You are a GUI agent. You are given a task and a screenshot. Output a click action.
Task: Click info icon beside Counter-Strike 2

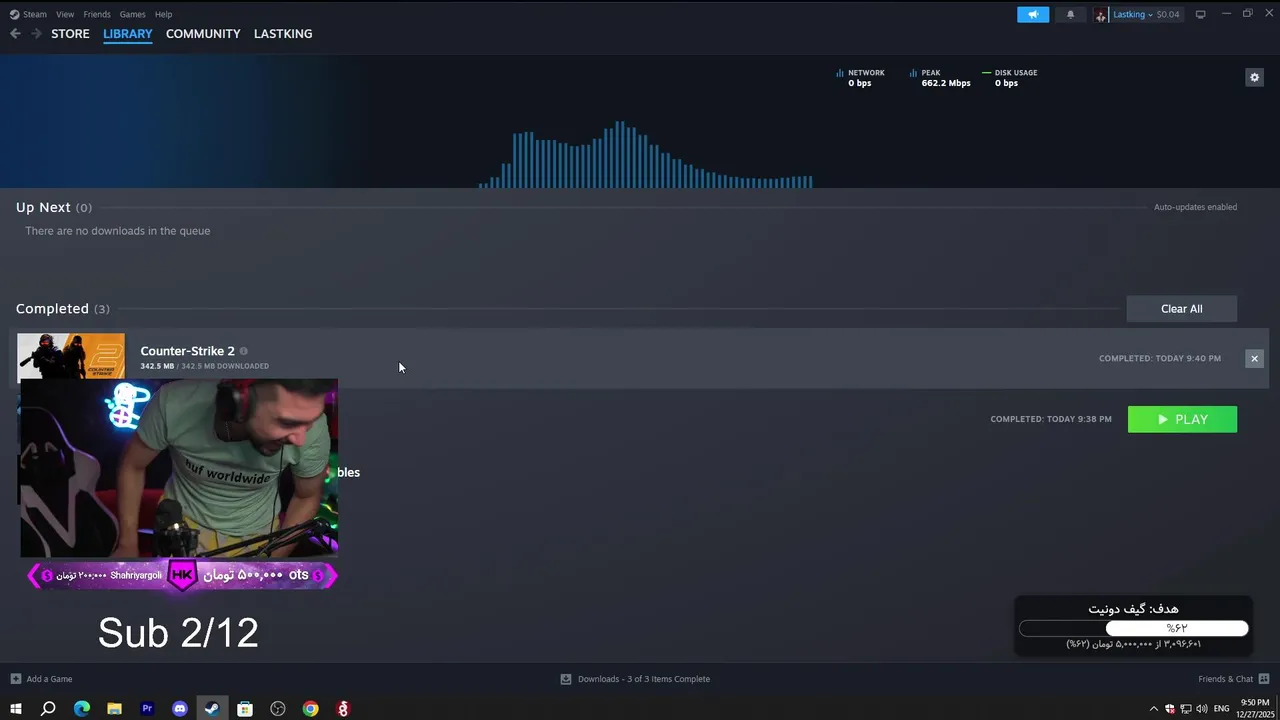point(243,351)
